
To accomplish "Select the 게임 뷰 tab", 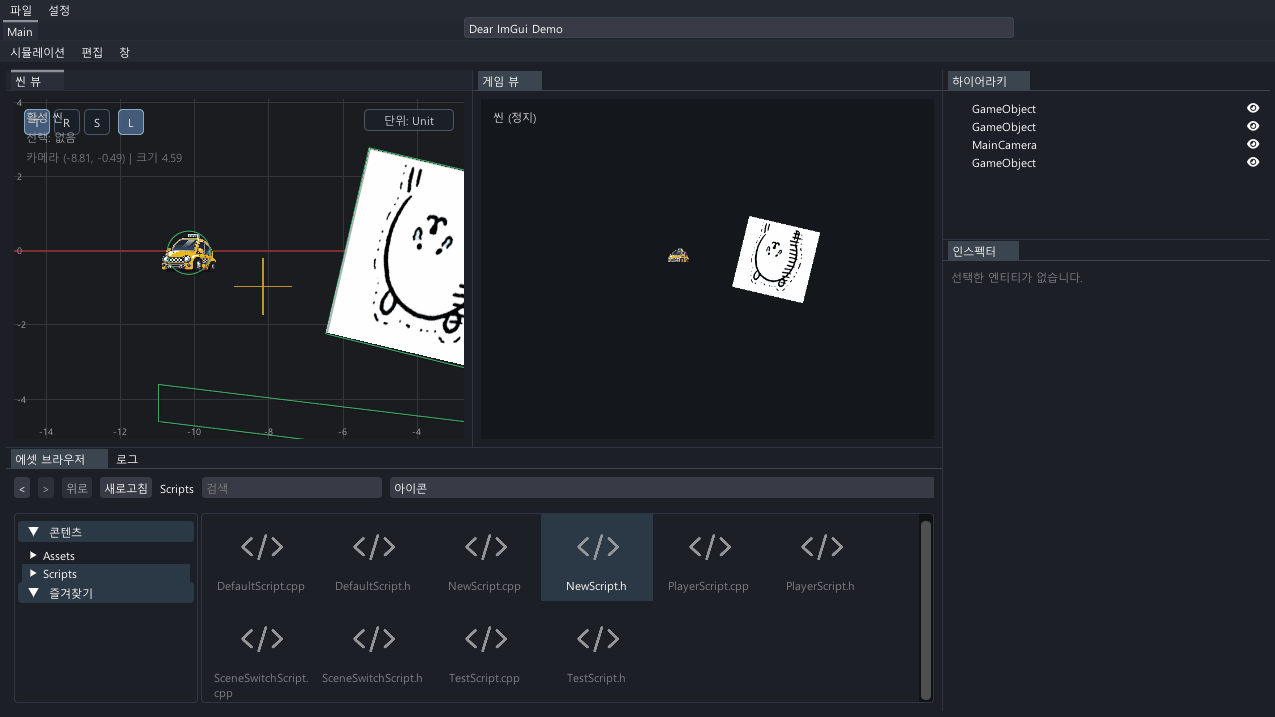I will click(512, 82).
